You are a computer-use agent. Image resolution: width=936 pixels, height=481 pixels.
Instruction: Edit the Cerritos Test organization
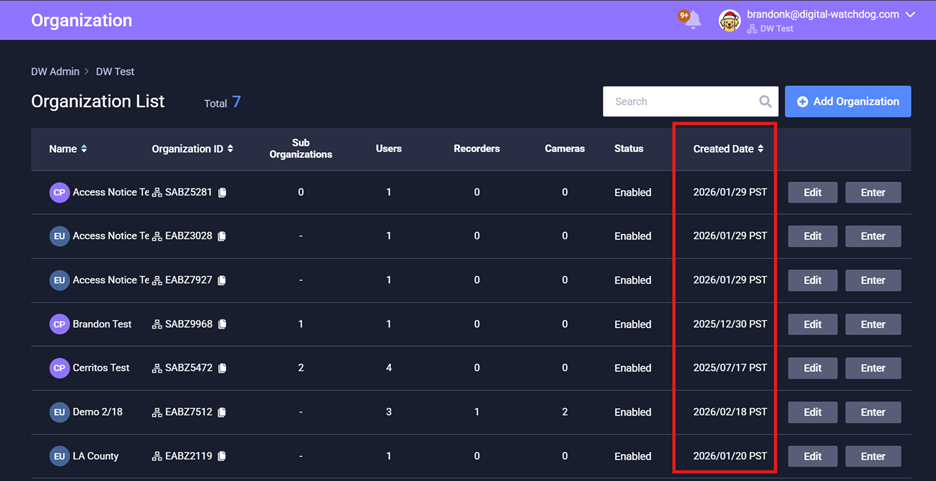tap(812, 368)
